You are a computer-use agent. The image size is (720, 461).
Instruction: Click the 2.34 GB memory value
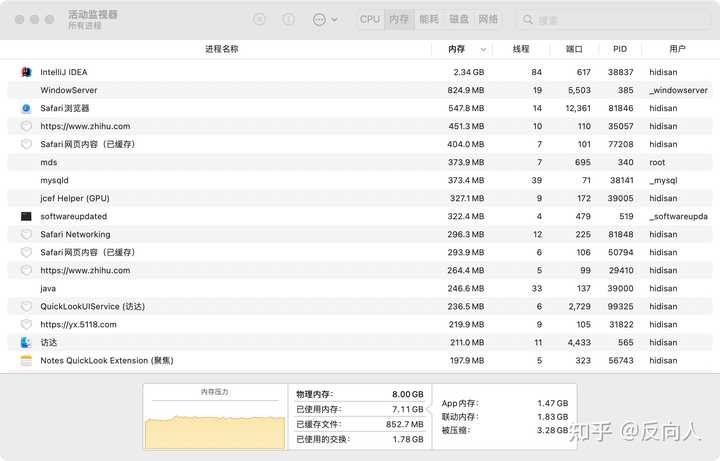468,72
